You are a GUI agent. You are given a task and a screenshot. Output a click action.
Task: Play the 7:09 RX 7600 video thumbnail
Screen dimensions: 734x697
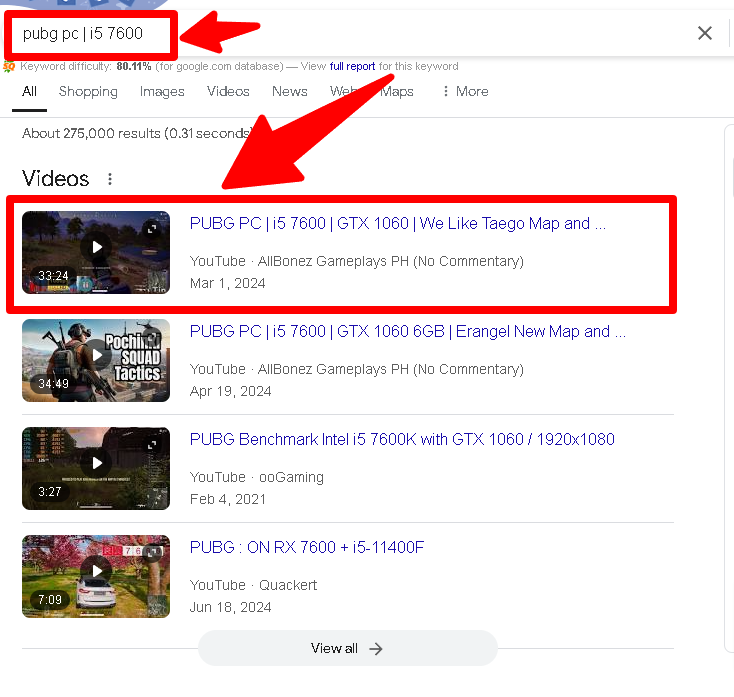pyautogui.click(x=96, y=576)
